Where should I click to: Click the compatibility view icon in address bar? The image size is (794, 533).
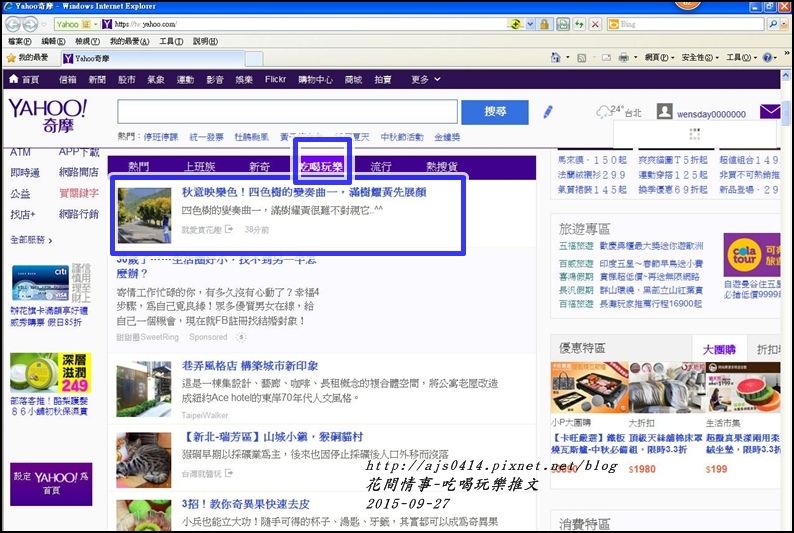[563, 24]
